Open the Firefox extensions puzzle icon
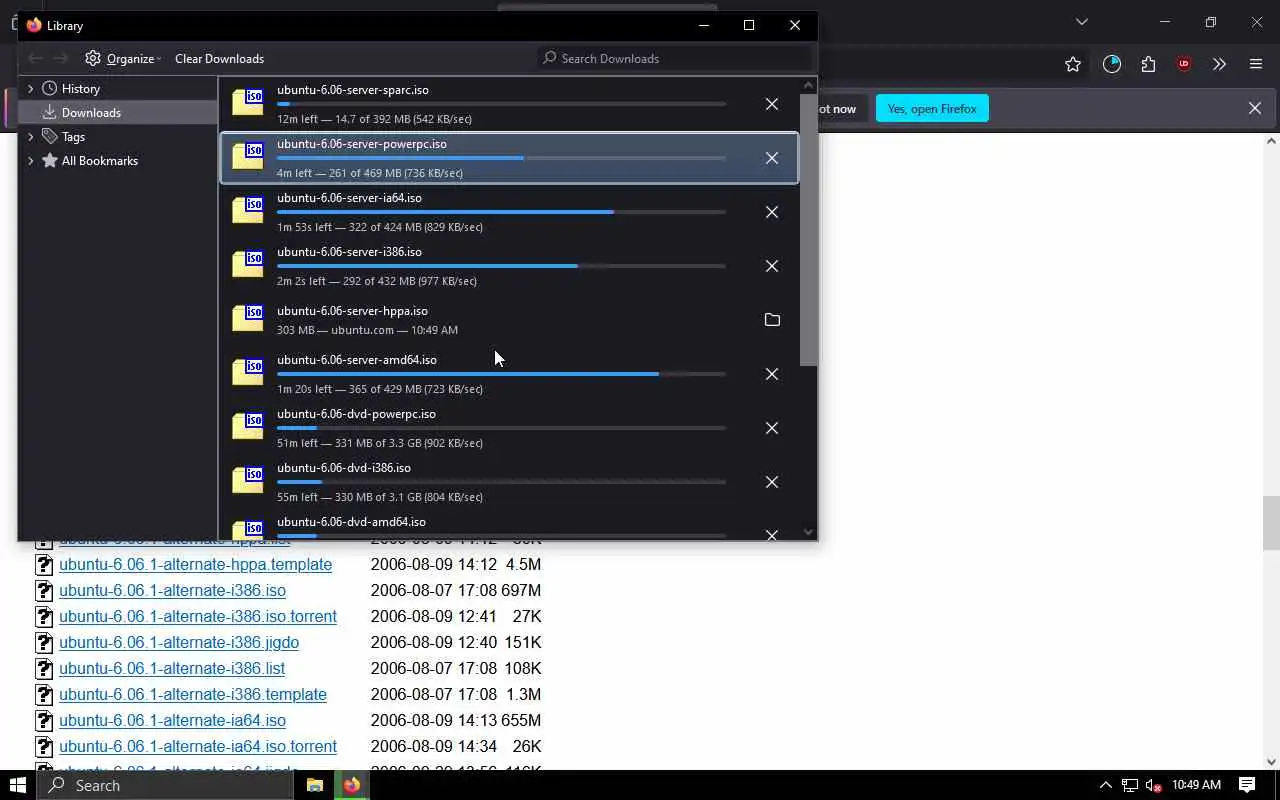 point(1148,64)
